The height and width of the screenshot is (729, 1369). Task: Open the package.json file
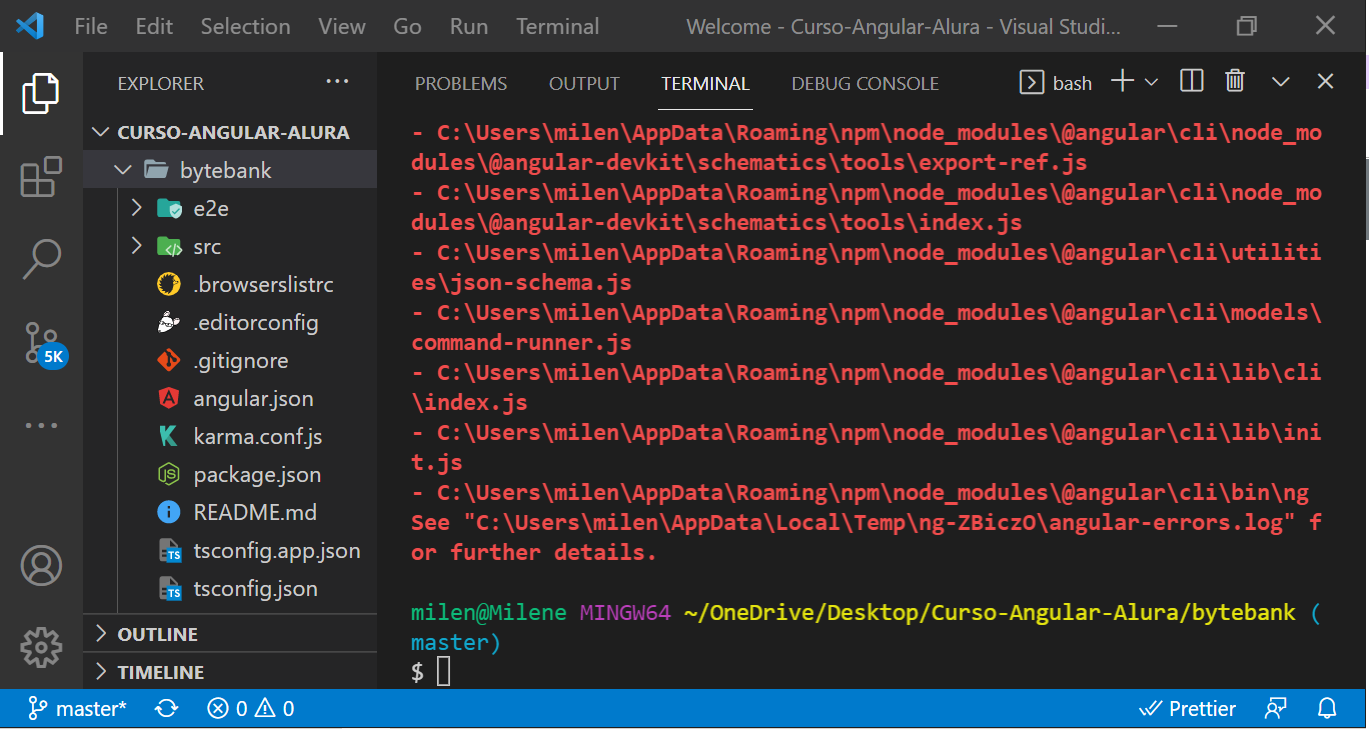pos(230,474)
